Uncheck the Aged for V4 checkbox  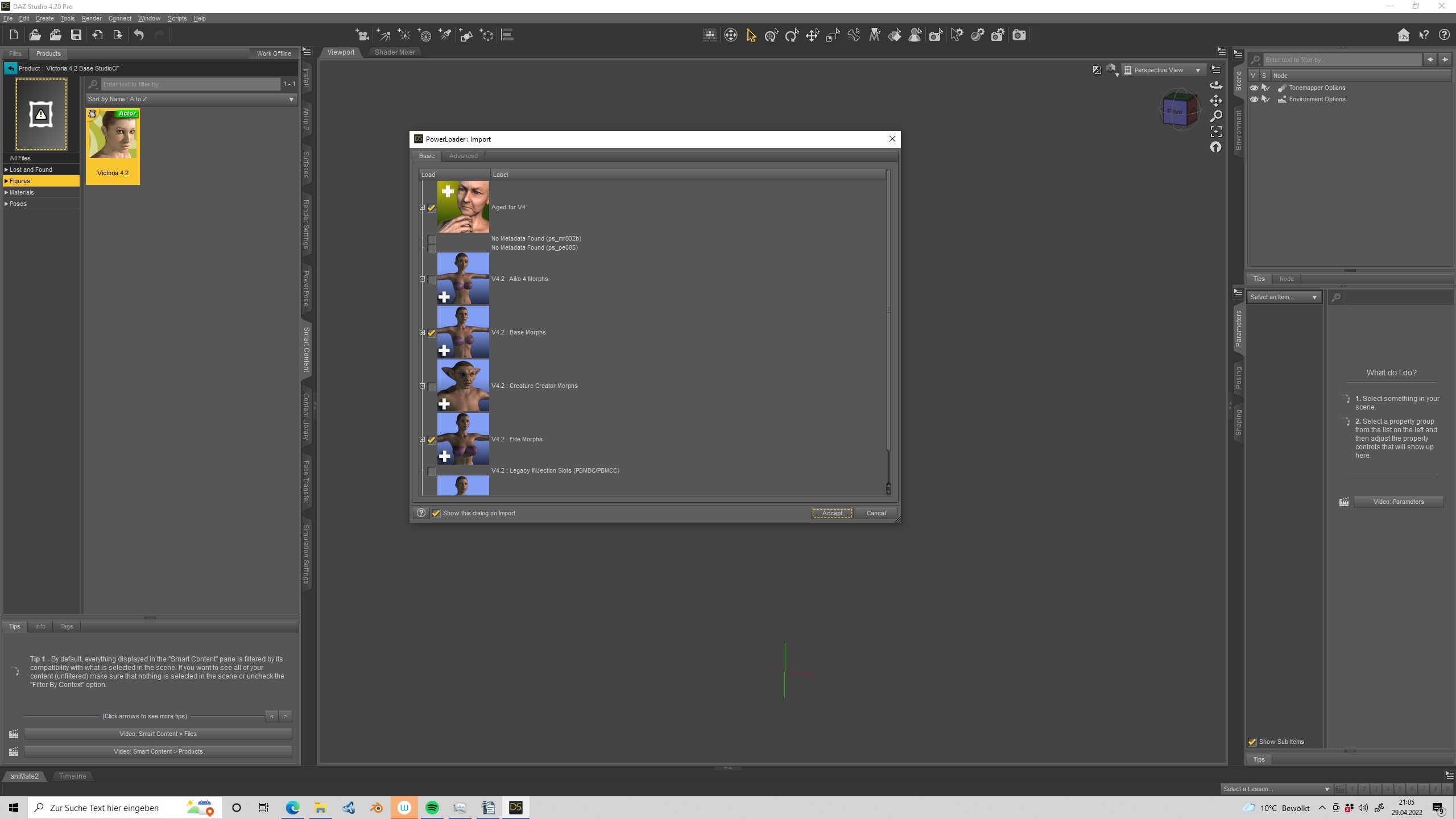(432, 208)
